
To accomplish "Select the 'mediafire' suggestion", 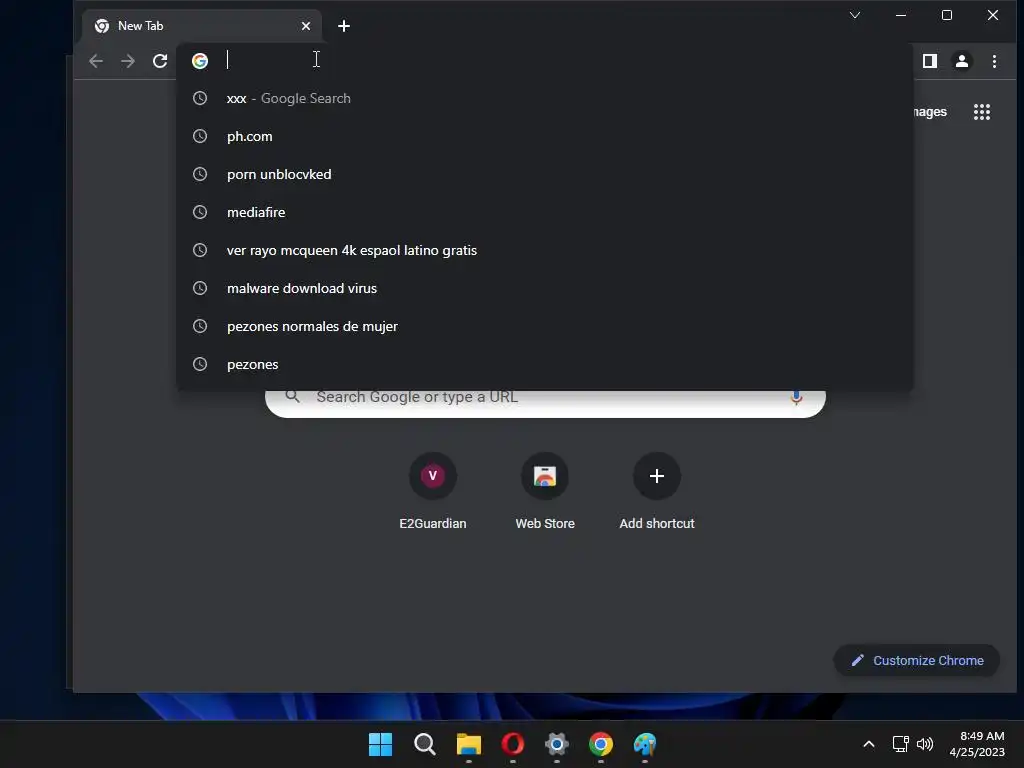I will 545,212.
